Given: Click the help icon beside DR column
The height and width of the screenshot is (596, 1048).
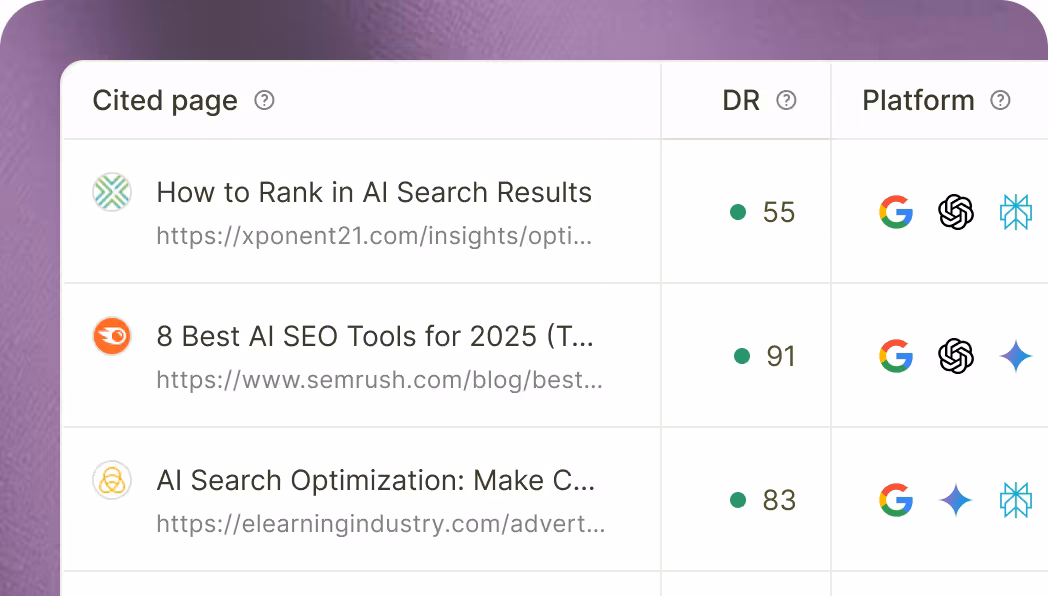Looking at the screenshot, I should pos(787,100).
